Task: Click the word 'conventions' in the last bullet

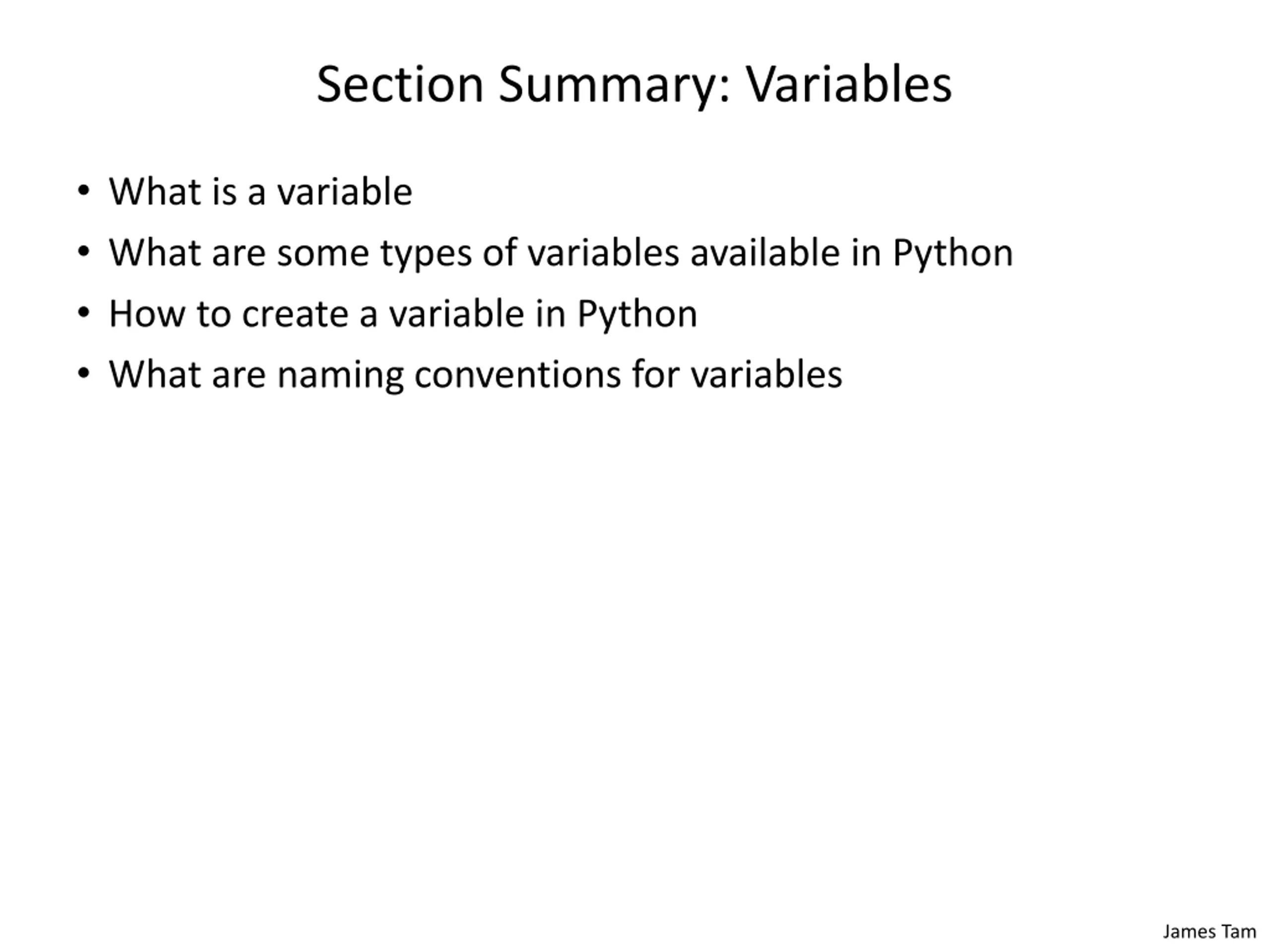Action: (x=518, y=375)
